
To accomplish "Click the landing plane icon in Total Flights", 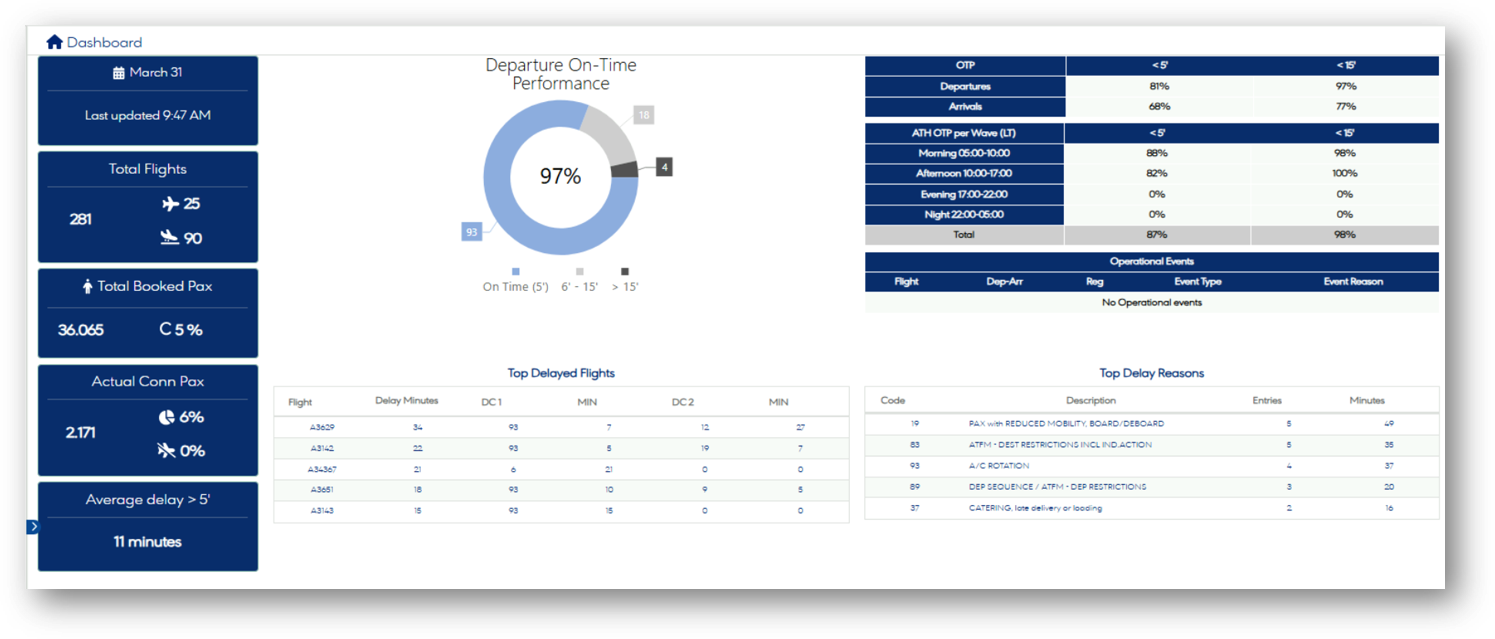I will tap(170, 238).
